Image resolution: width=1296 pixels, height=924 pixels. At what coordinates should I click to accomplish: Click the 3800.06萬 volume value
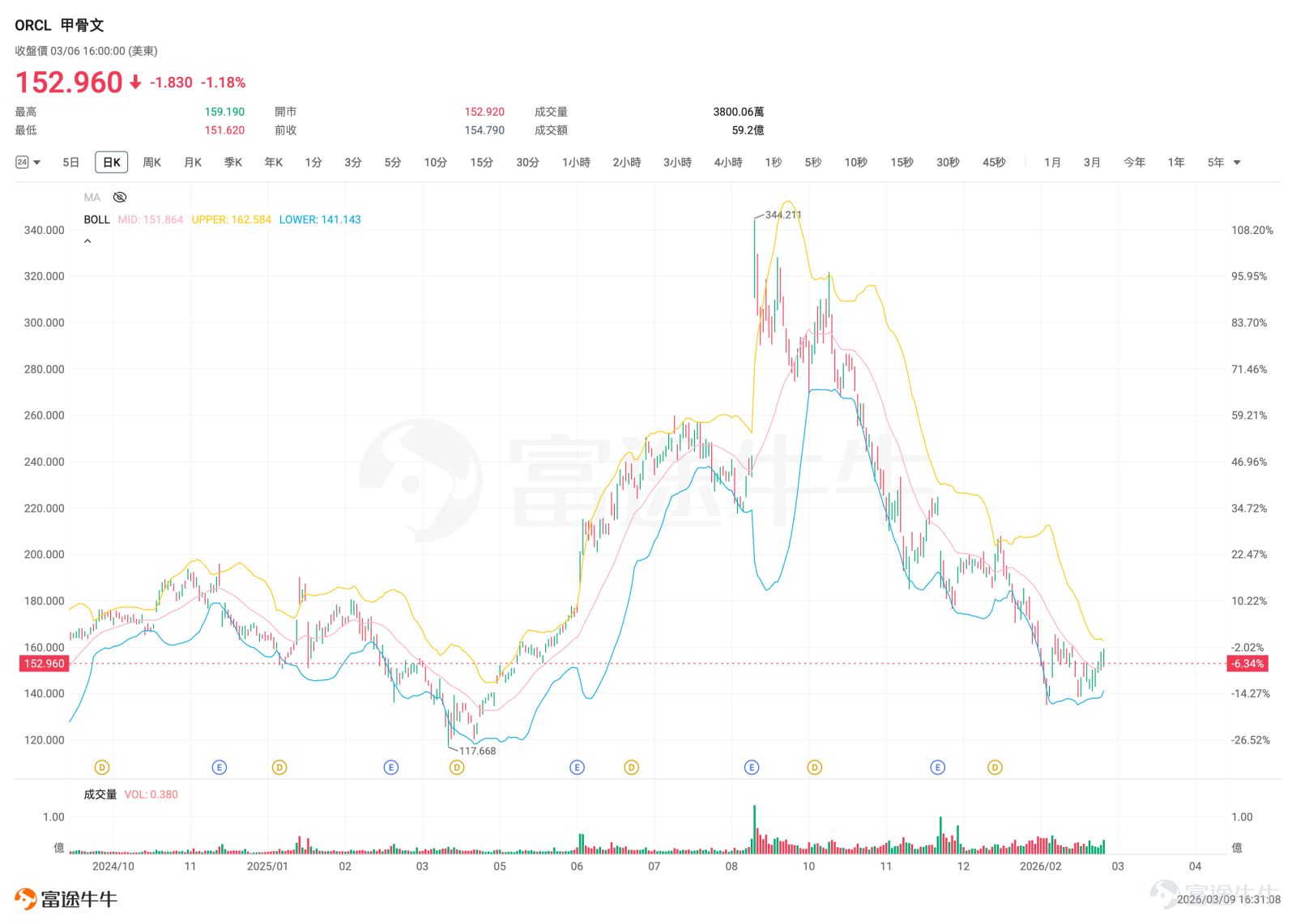[739, 112]
